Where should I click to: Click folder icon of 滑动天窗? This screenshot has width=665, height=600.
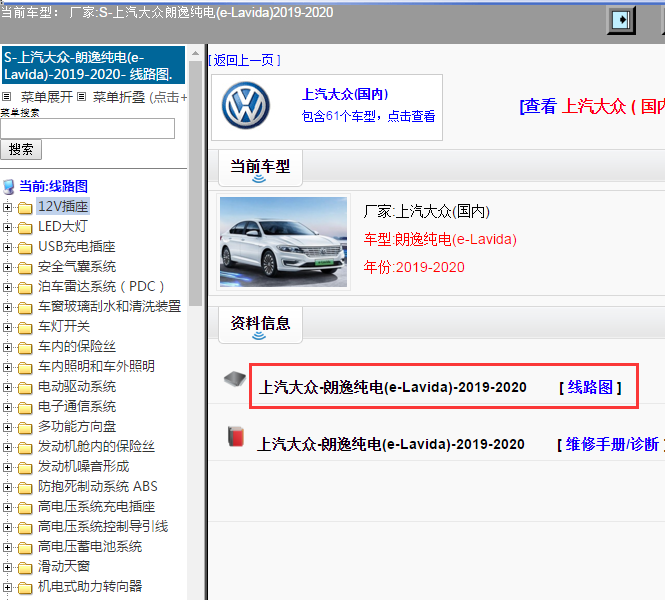25,568
